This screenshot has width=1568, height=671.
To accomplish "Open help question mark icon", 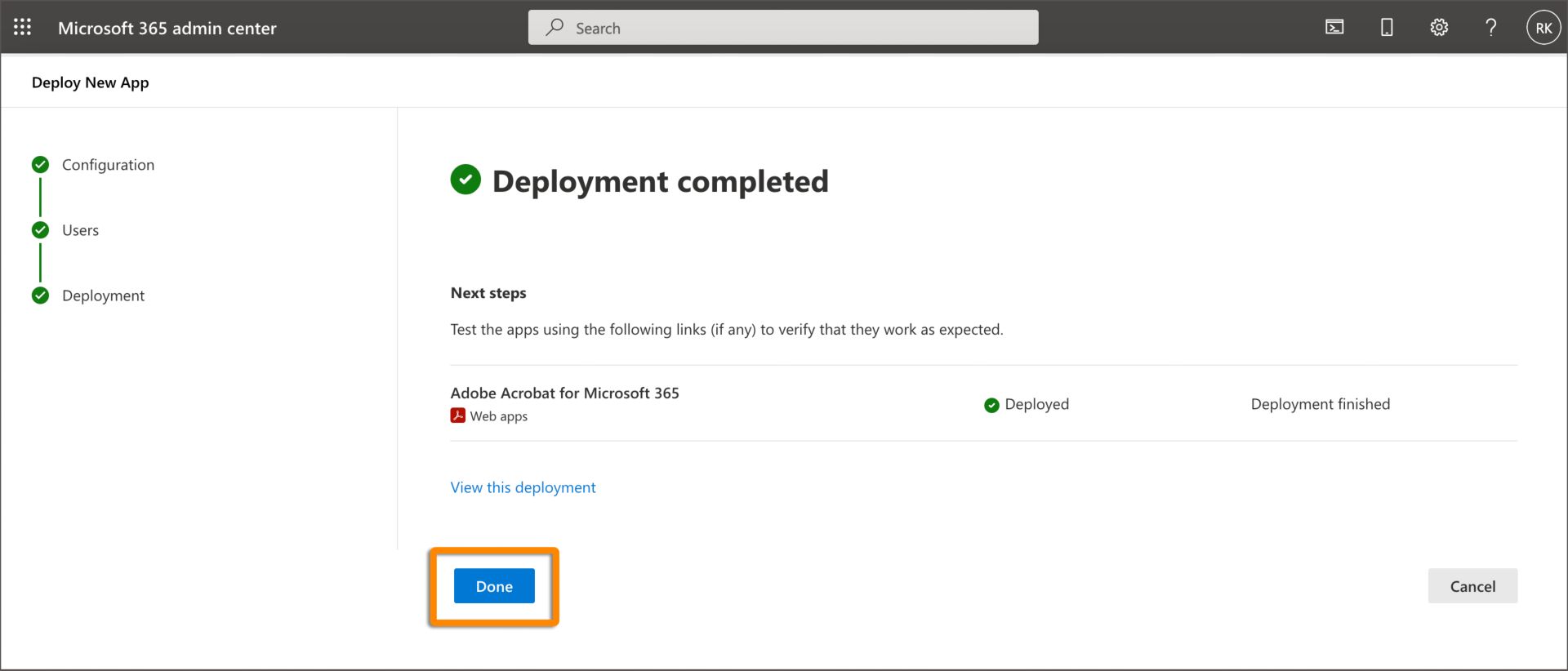I will (x=1491, y=28).
